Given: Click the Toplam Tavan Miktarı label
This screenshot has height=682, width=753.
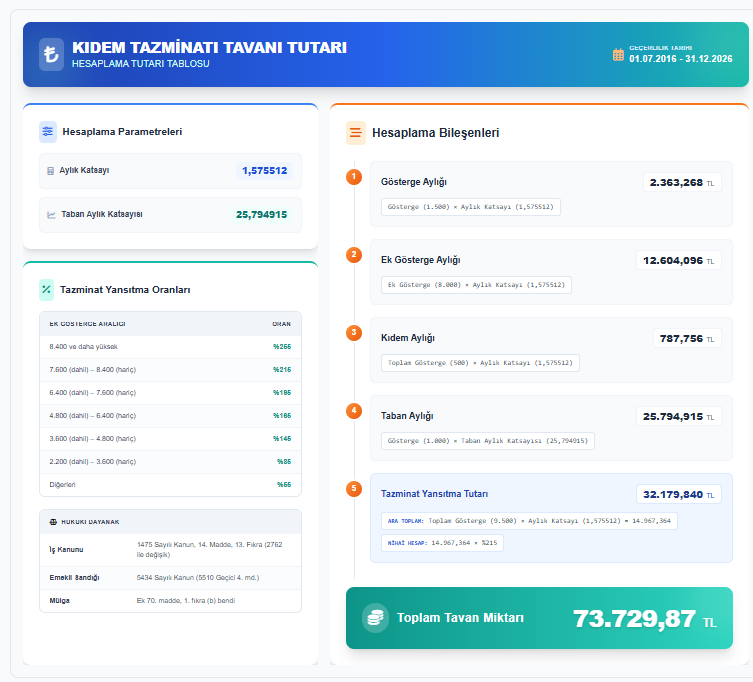Looking at the screenshot, I should point(460,618).
